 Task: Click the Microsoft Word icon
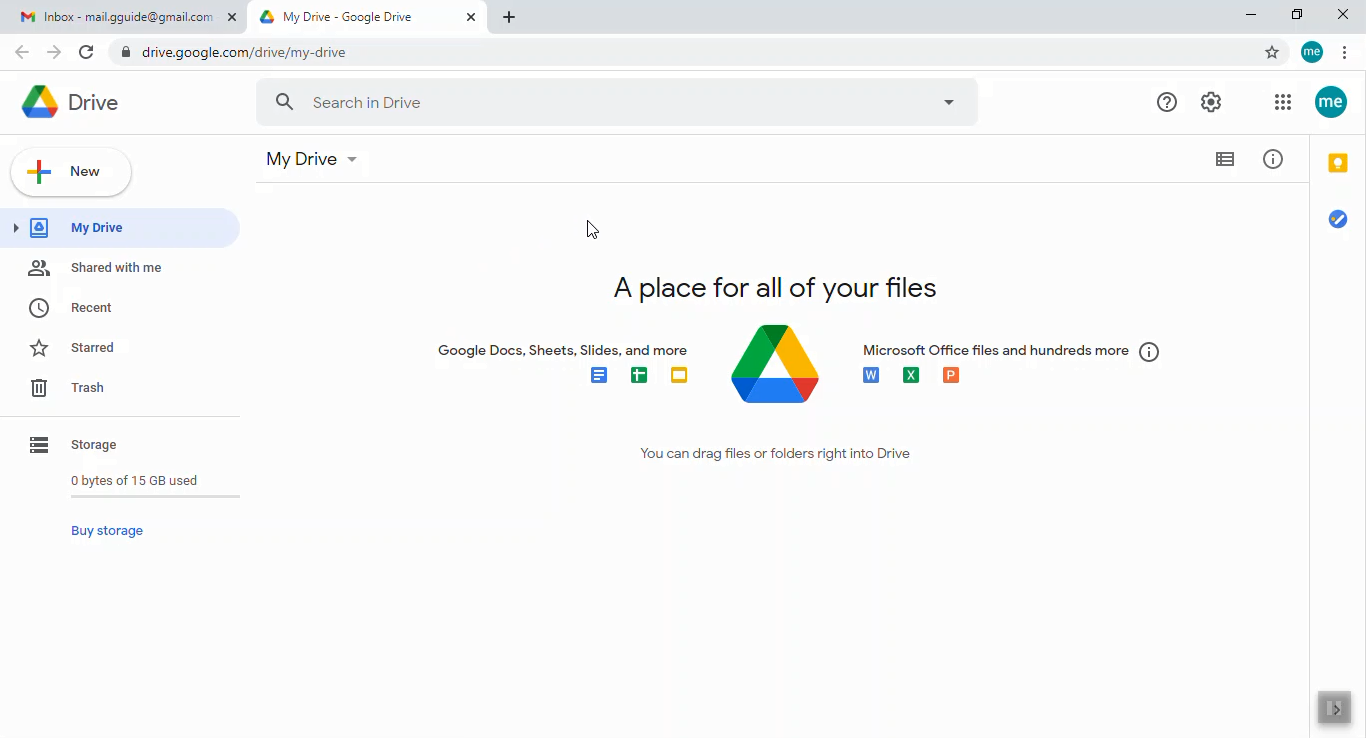pos(871,375)
